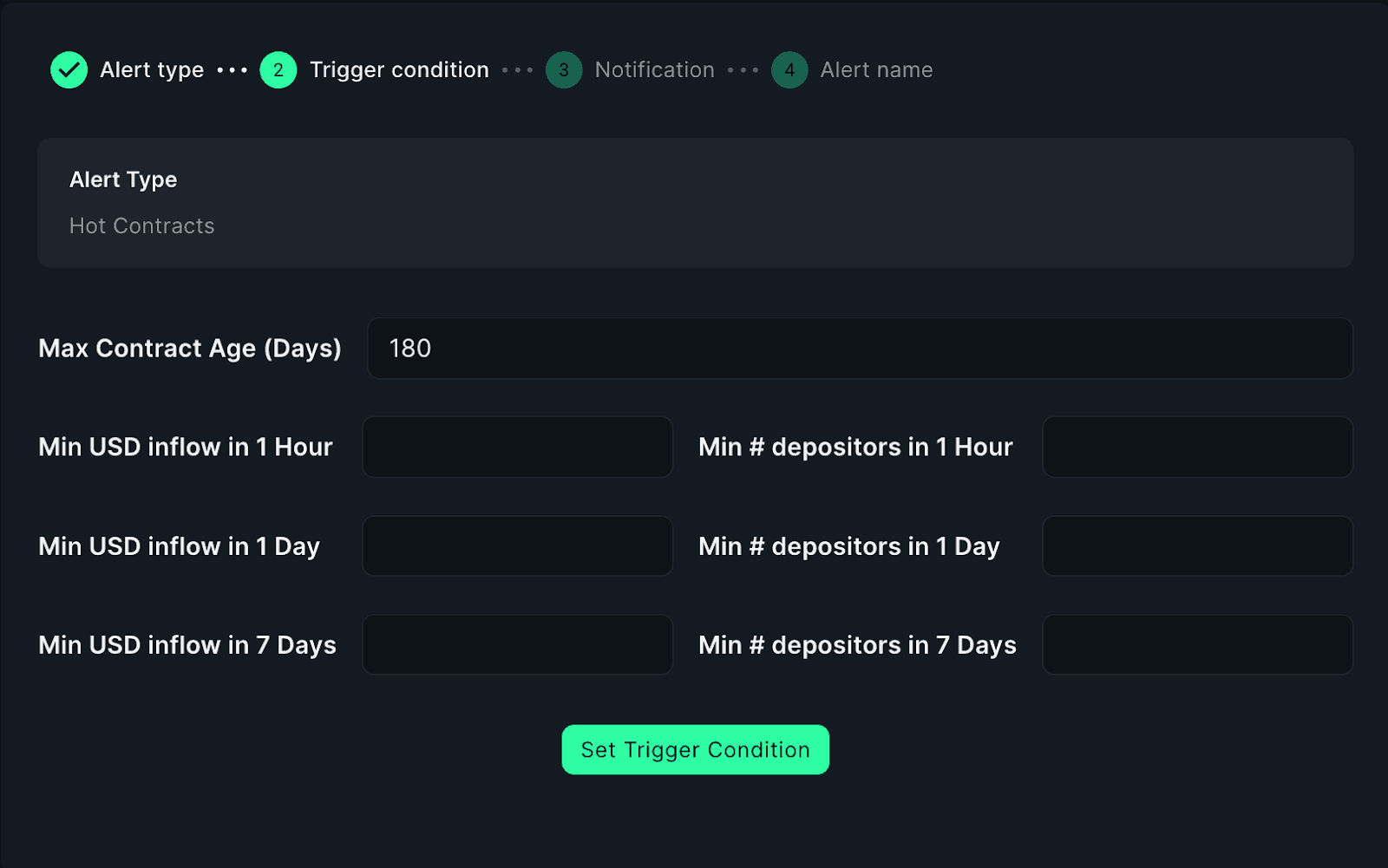Click the step 2 circle icon
This screenshot has height=868, width=1388.
click(x=278, y=70)
